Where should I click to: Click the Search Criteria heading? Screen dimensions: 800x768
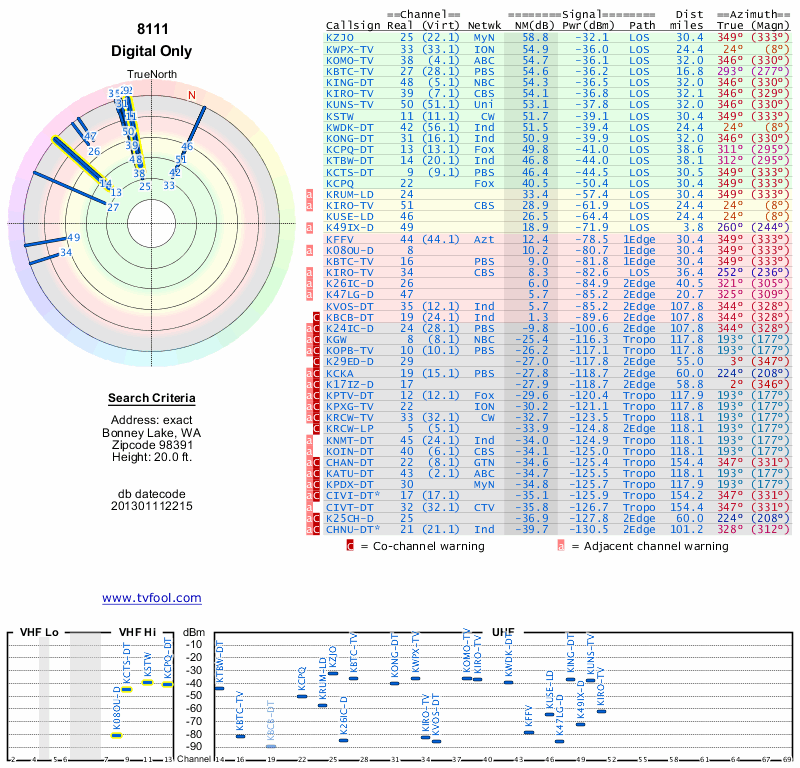point(152,398)
